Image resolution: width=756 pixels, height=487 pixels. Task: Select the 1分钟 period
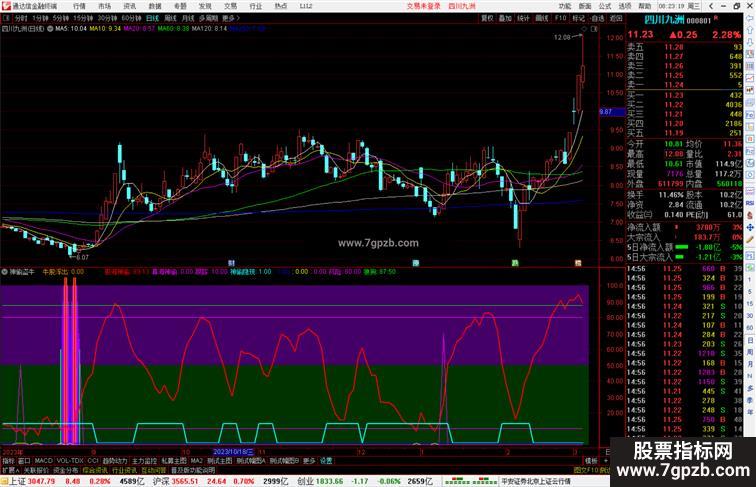coord(40,18)
